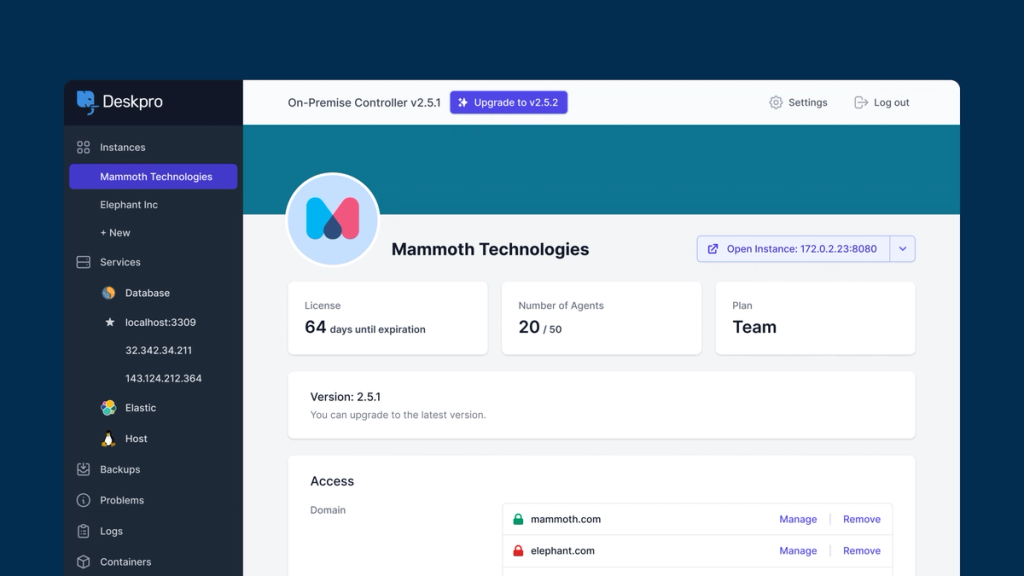This screenshot has width=1024, height=576.
Task: Select 32.342.34.211 database host
Action: 159,351
